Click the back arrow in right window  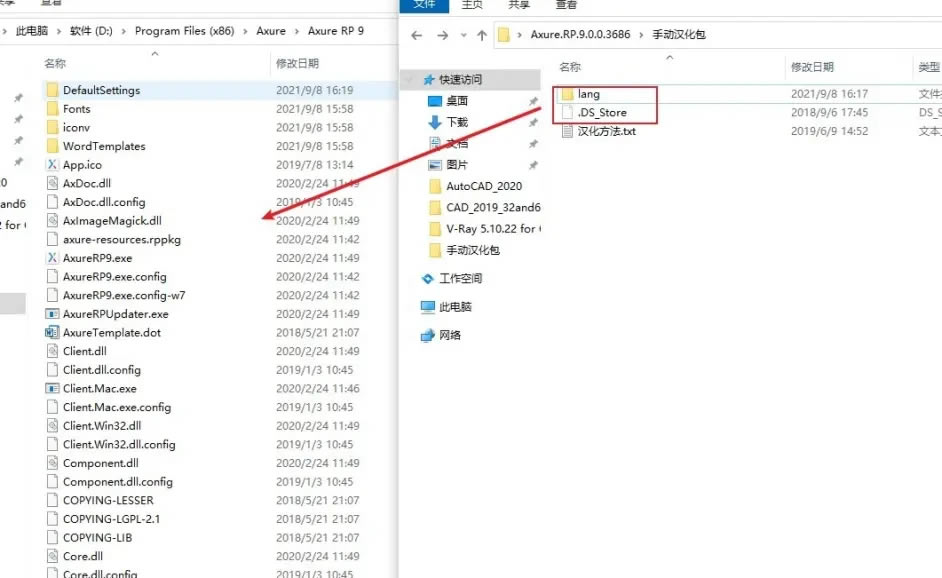415,36
